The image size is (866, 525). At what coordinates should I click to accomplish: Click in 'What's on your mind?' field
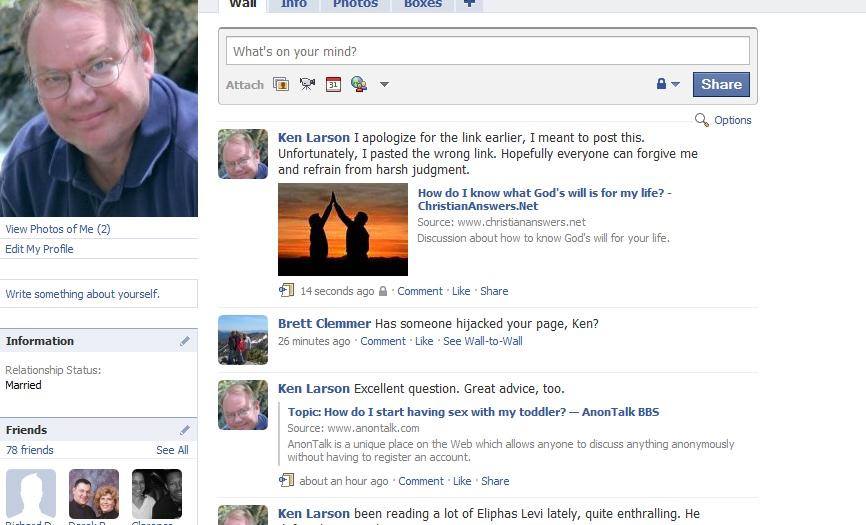click(x=487, y=51)
